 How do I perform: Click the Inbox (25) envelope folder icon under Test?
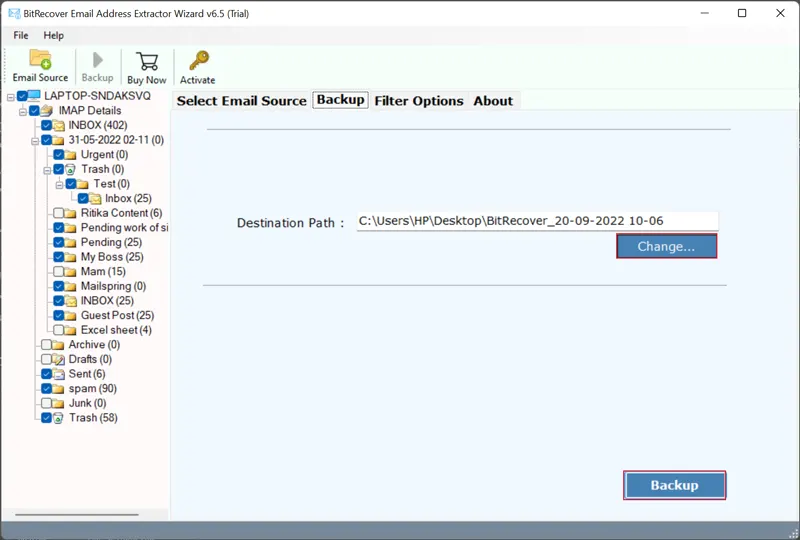tap(95, 199)
